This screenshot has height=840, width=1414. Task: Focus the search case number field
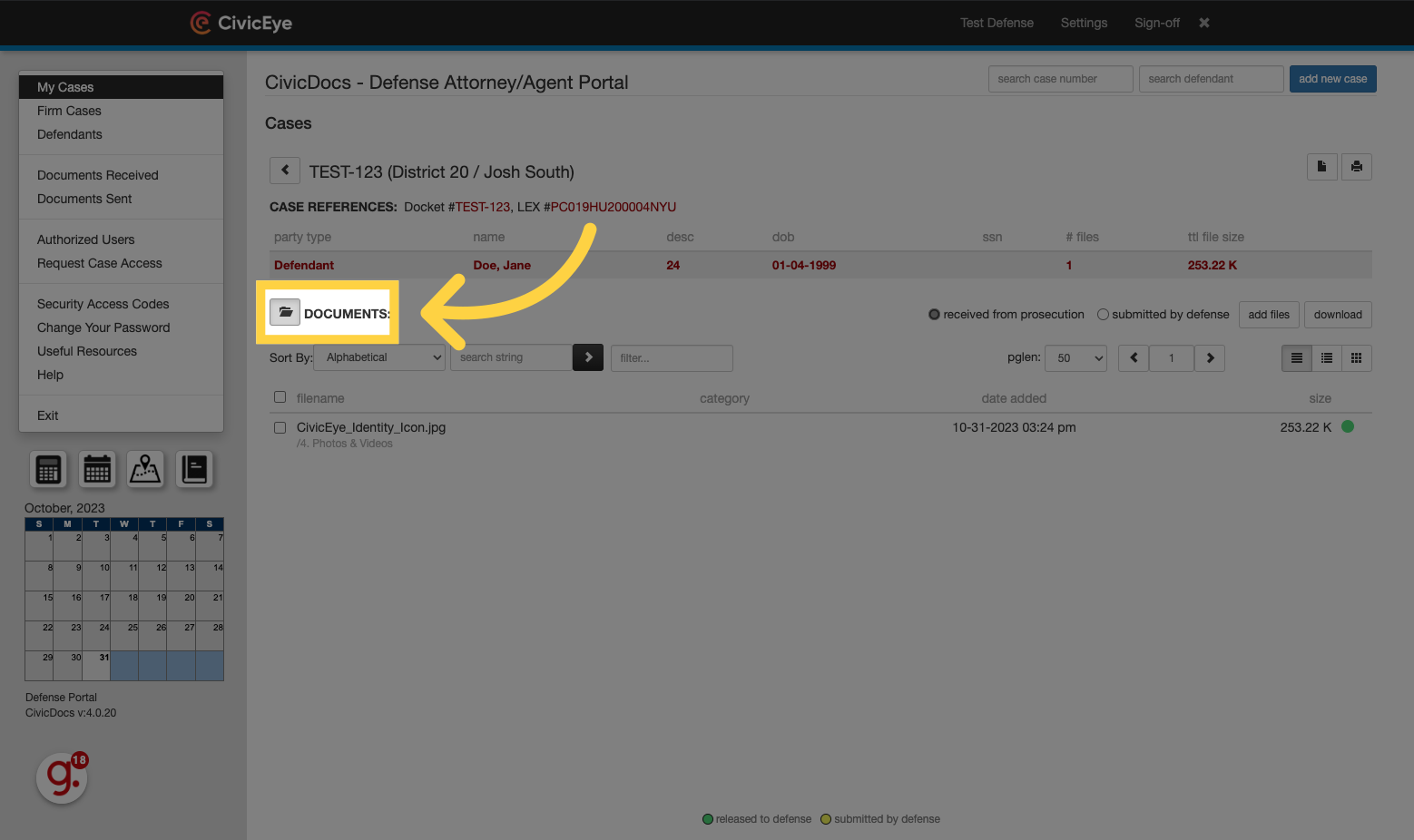(1060, 79)
